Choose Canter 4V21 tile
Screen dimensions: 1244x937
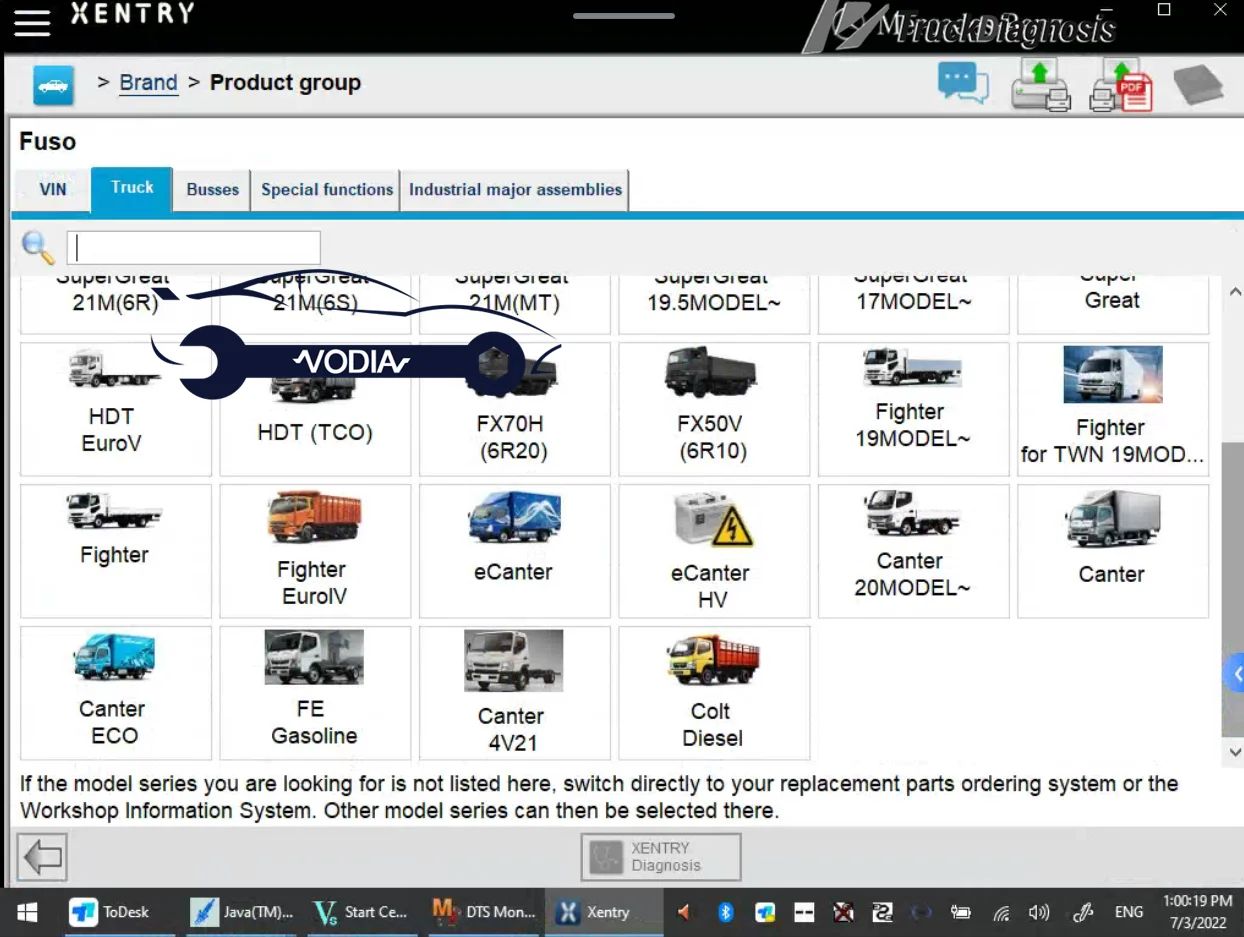coord(514,693)
